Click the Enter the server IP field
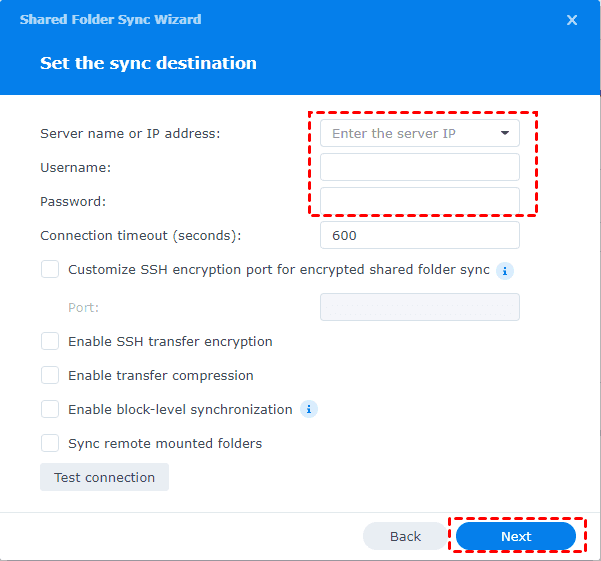The height and width of the screenshot is (561, 601). point(405,133)
